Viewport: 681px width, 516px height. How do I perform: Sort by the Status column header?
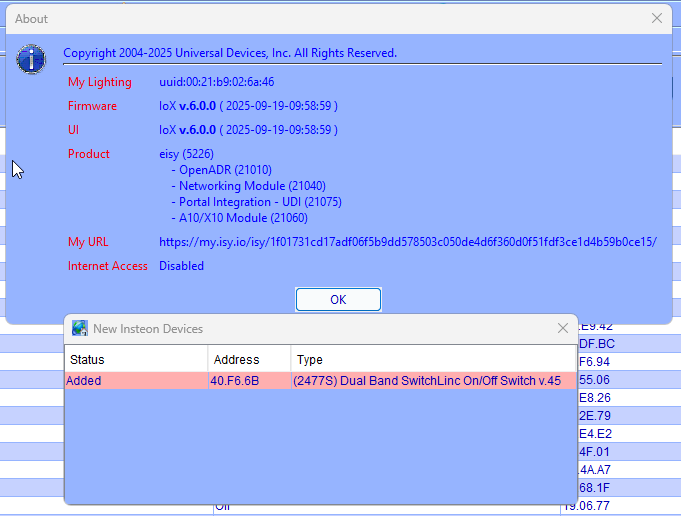(137, 359)
